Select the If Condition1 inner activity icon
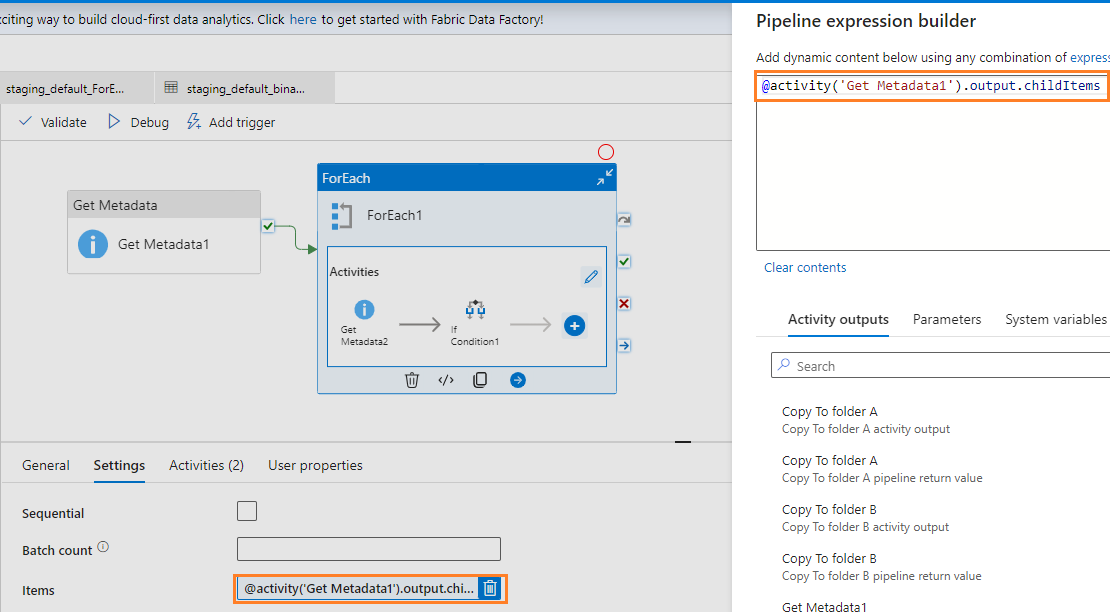1110x612 pixels. click(475, 309)
